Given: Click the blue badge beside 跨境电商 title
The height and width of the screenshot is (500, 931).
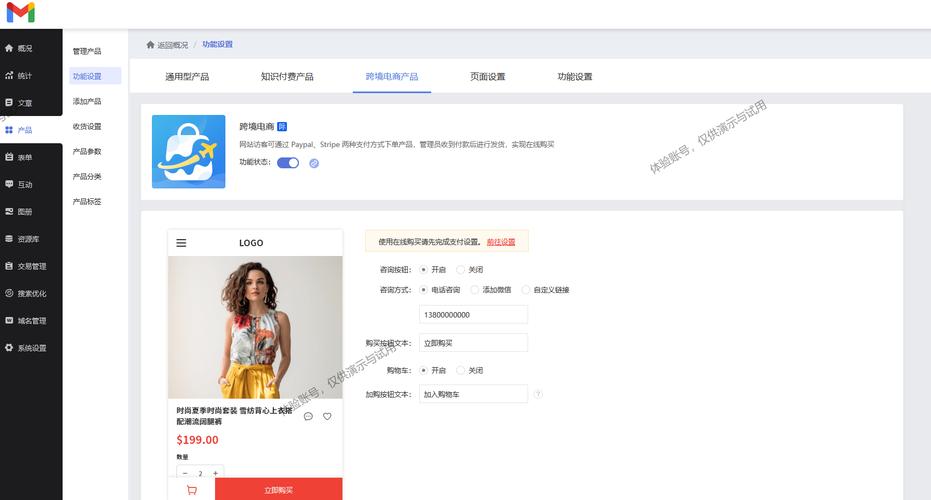Looking at the screenshot, I should pyautogui.click(x=282, y=126).
